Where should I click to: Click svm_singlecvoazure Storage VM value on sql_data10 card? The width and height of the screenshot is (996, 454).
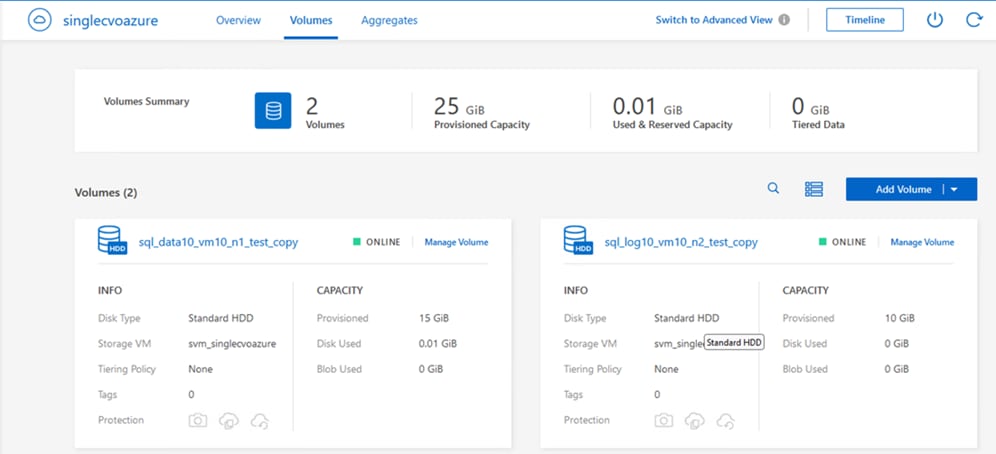tap(232, 344)
